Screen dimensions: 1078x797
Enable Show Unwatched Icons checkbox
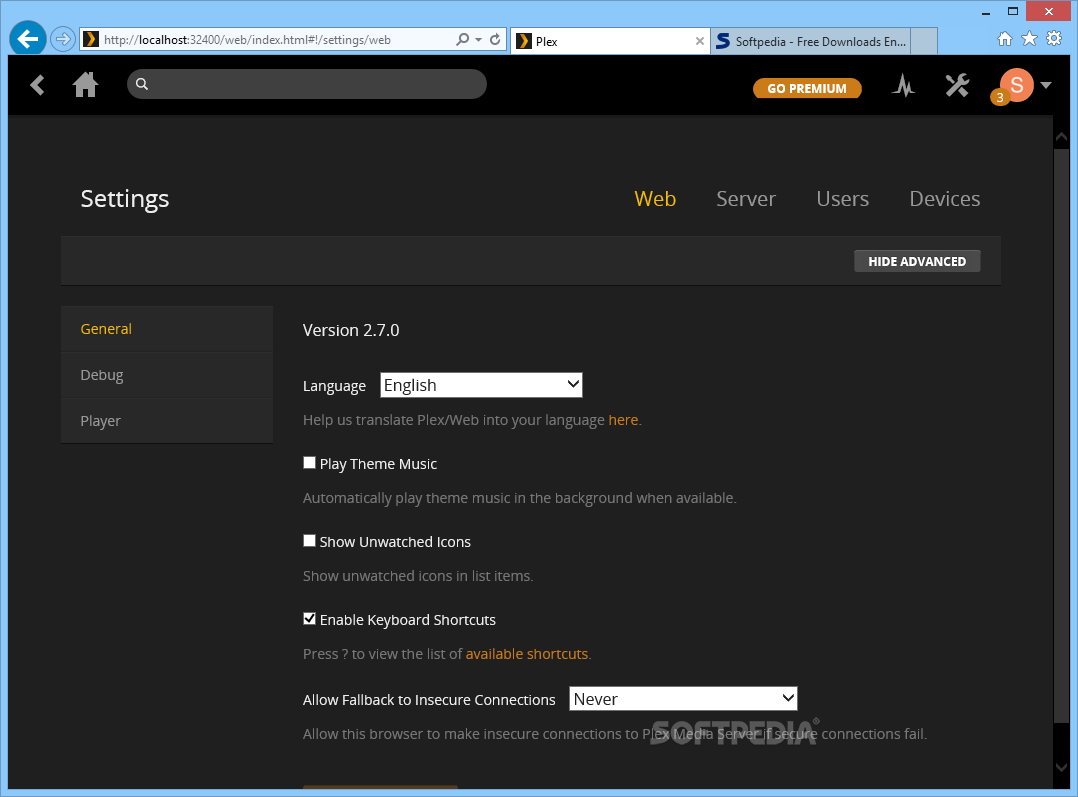click(309, 541)
